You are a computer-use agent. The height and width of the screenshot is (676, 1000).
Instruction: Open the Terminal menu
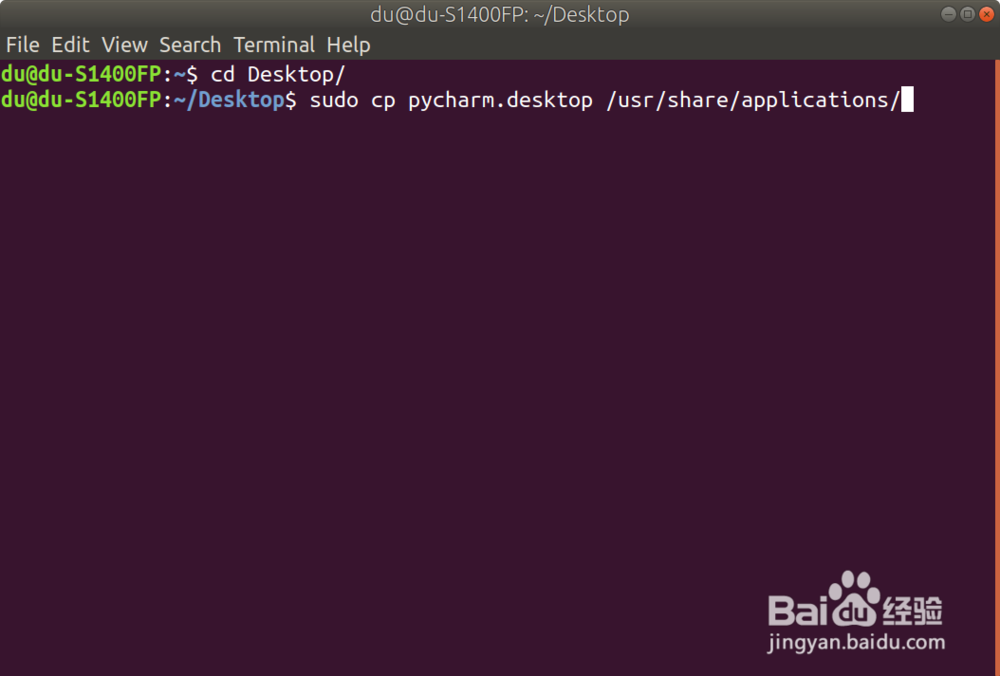pyautogui.click(x=274, y=45)
